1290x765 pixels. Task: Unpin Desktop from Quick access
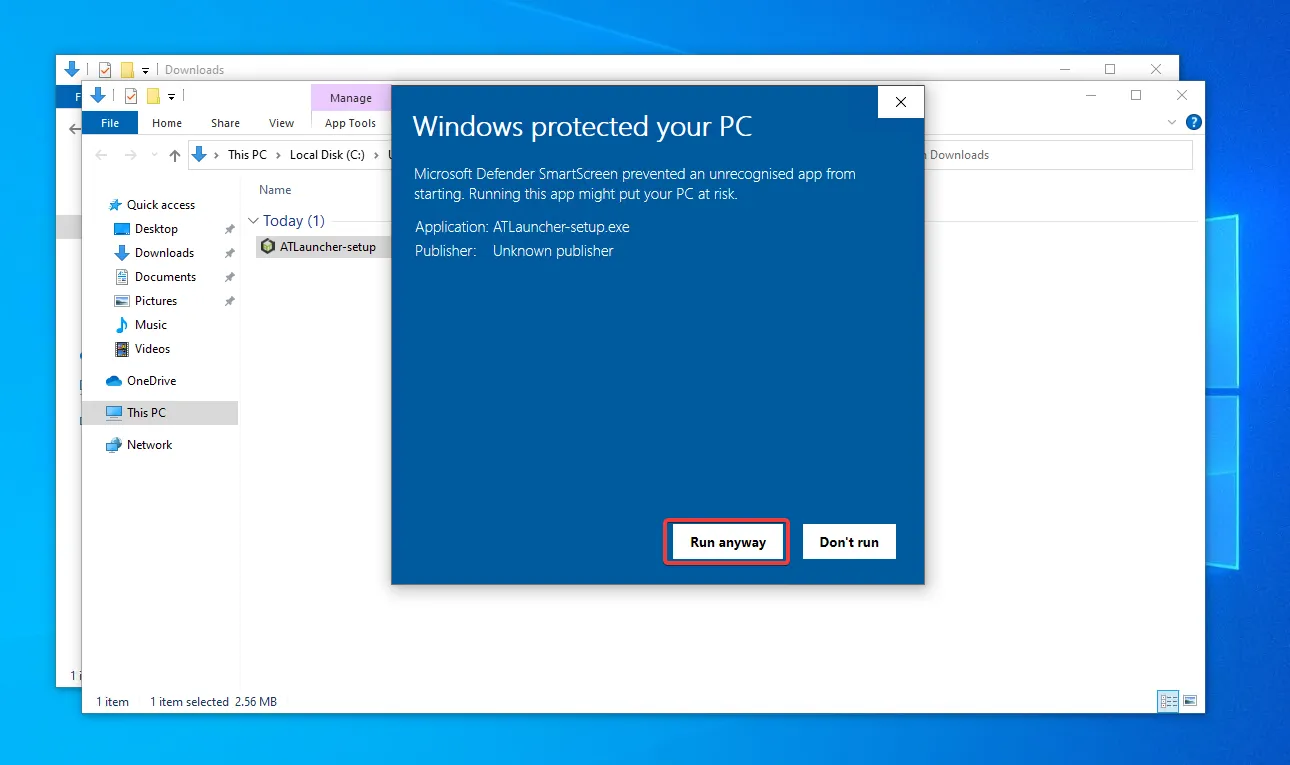tap(228, 228)
